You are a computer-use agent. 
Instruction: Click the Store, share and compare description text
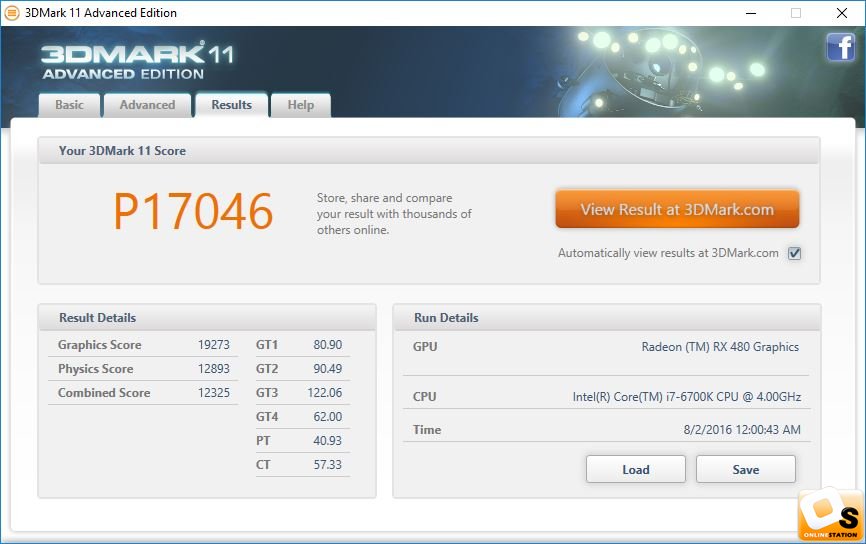pos(394,214)
